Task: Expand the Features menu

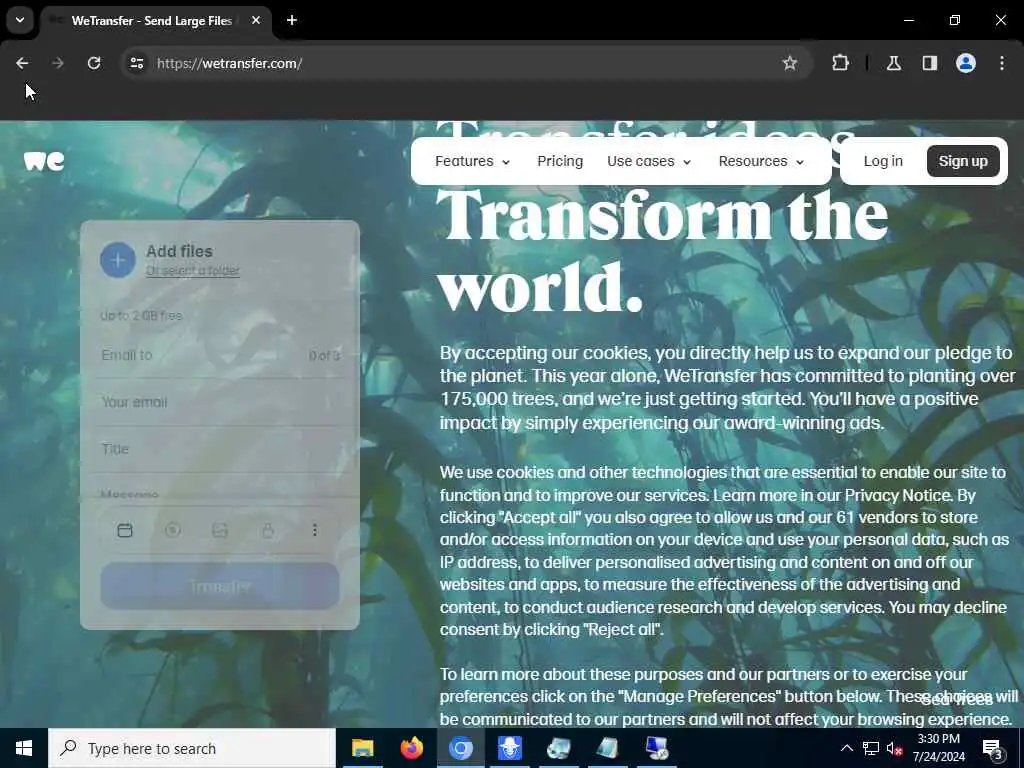Action: tap(472, 161)
